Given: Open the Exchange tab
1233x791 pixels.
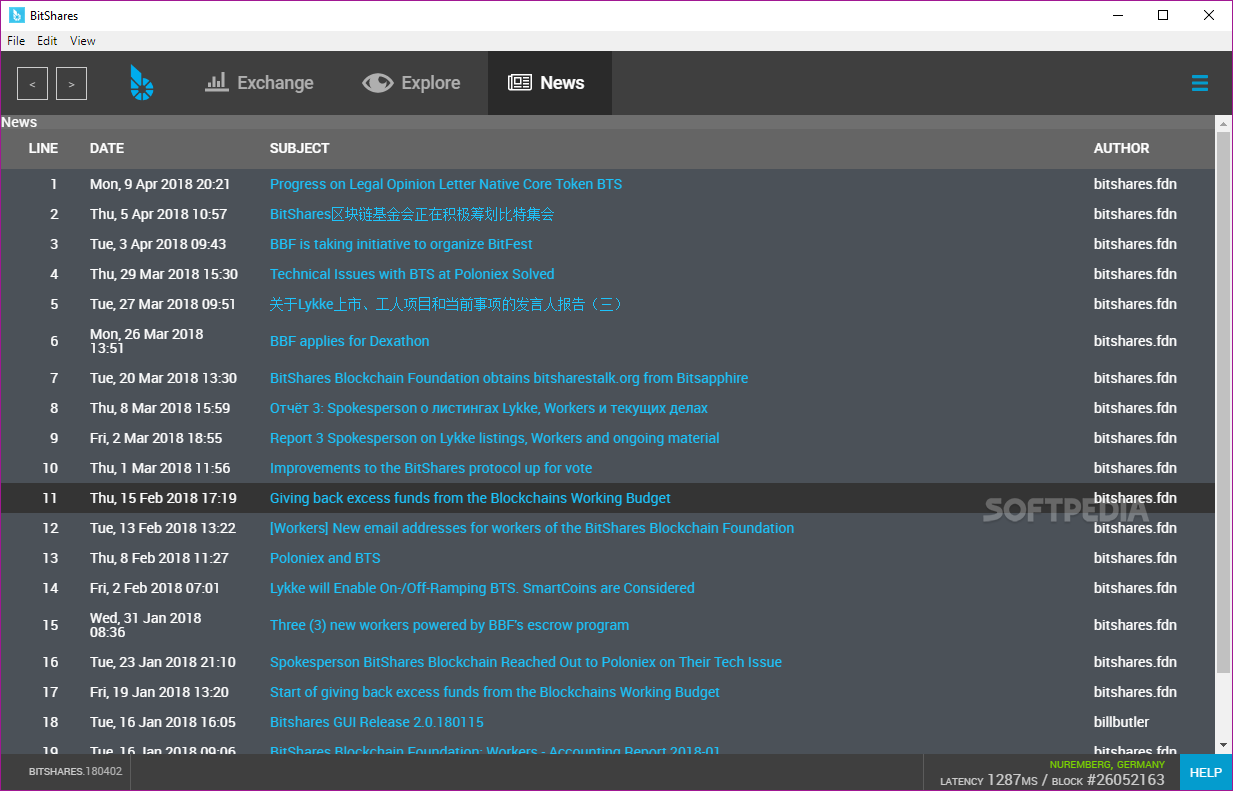Looking at the screenshot, I should coord(259,83).
